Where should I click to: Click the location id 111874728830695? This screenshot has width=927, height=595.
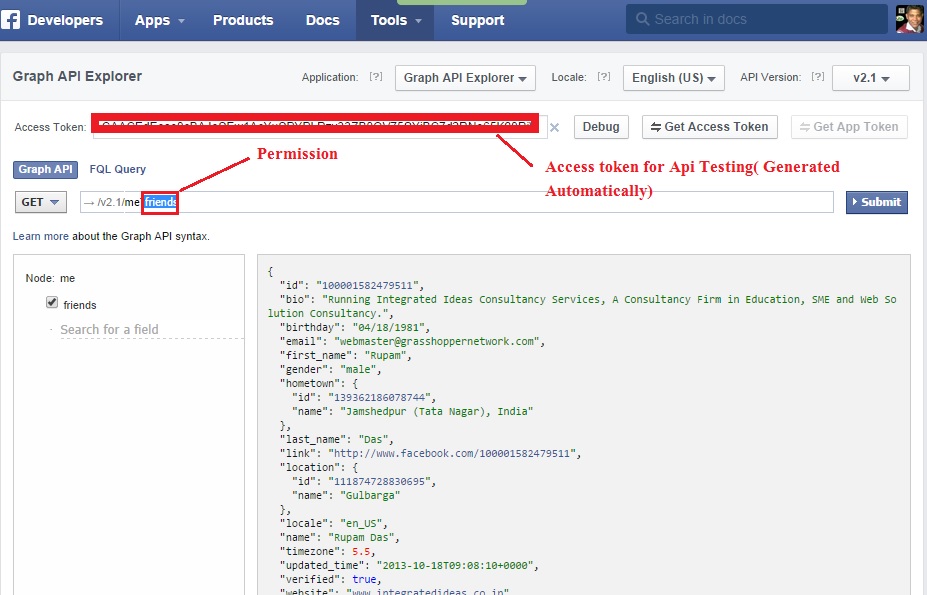[x=379, y=481]
